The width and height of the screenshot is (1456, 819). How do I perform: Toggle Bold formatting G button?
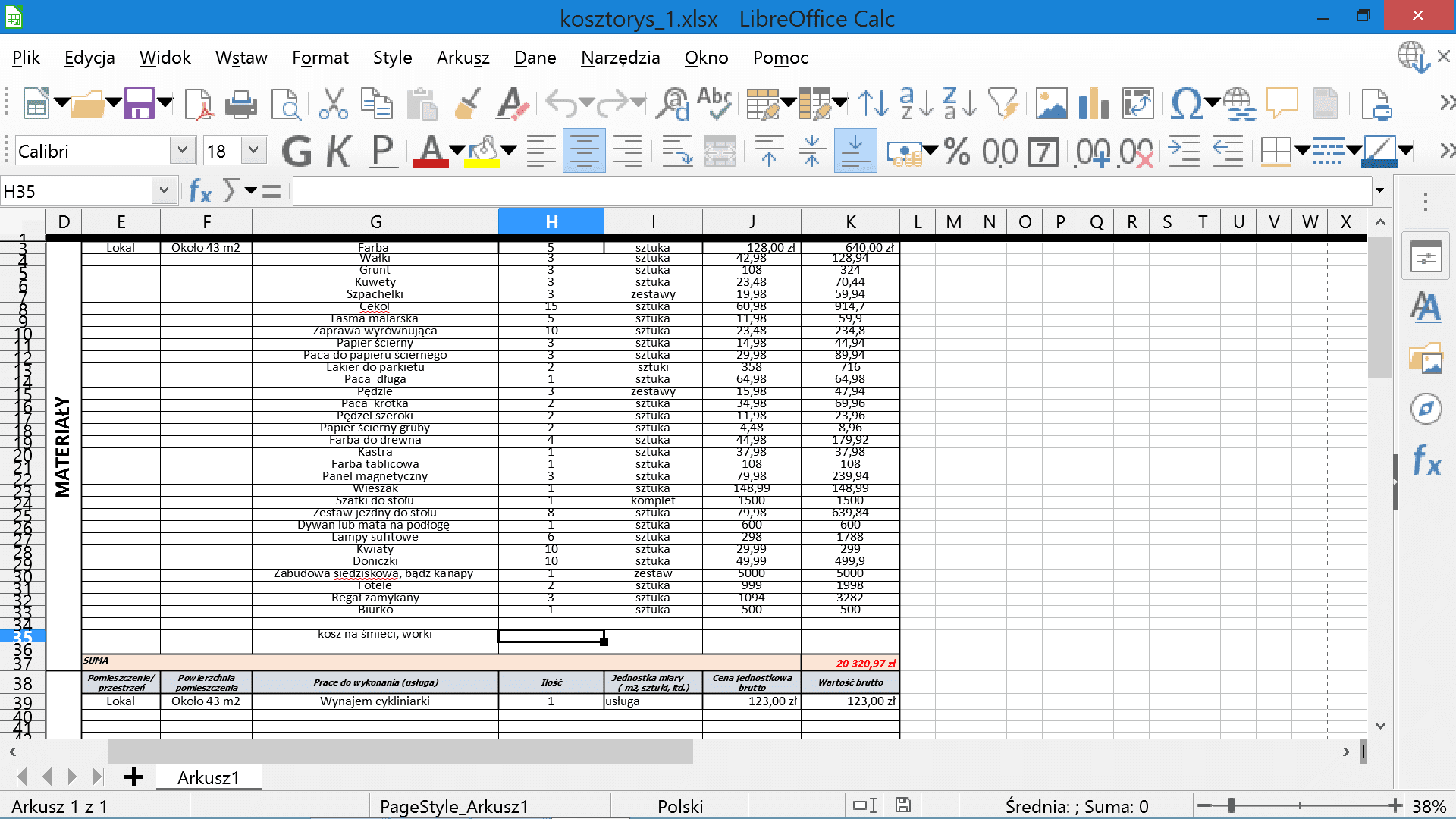pos(297,152)
